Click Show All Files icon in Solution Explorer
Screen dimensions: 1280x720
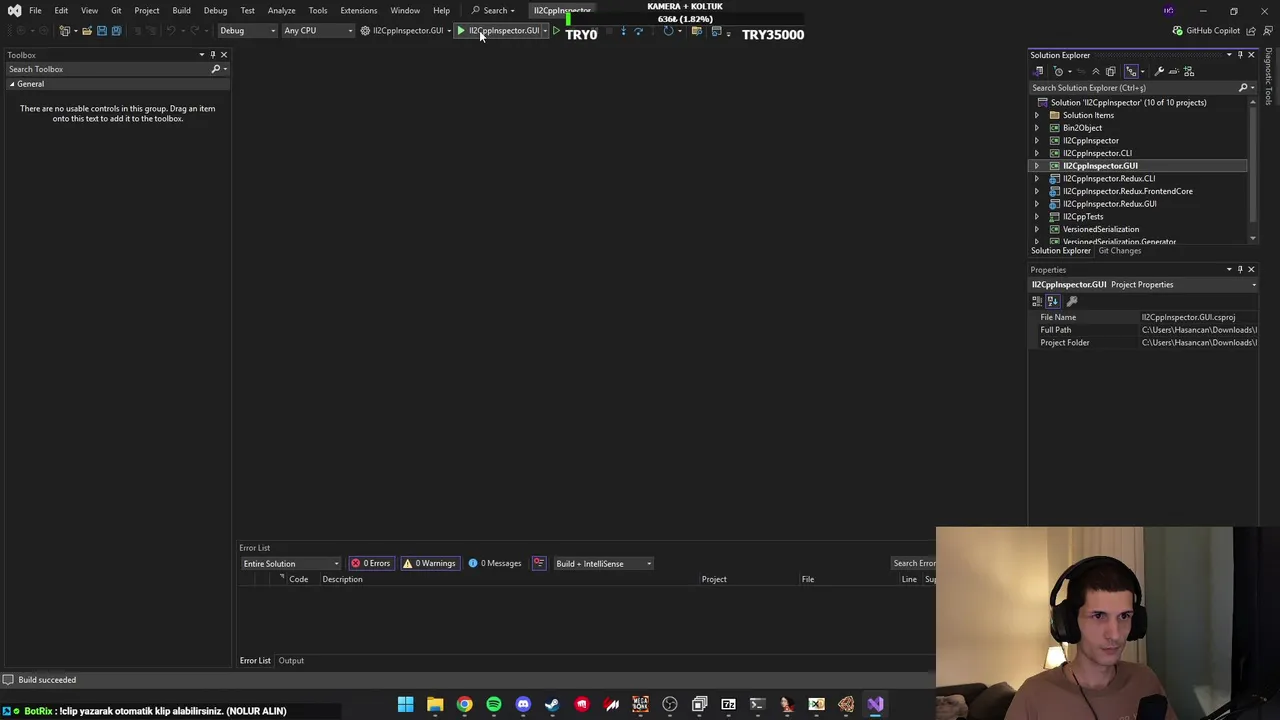pos(1110,71)
